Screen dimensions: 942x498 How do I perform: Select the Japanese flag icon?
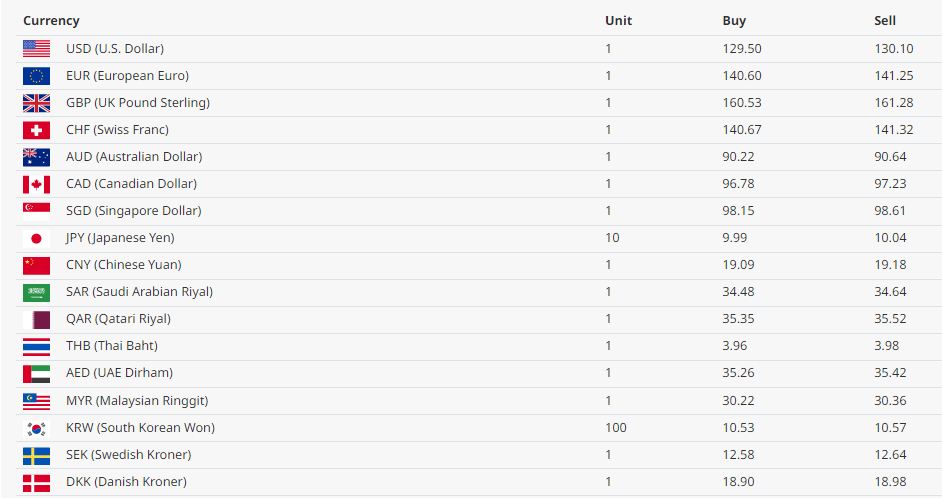coord(36,238)
